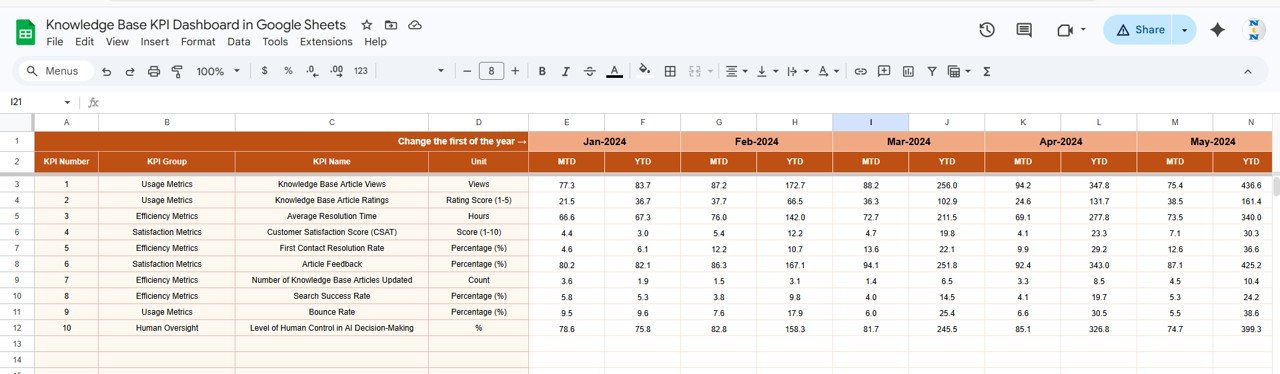Open the Data menu
The width and height of the screenshot is (1280, 374).
pyautogui.click(x=239, y=42)
